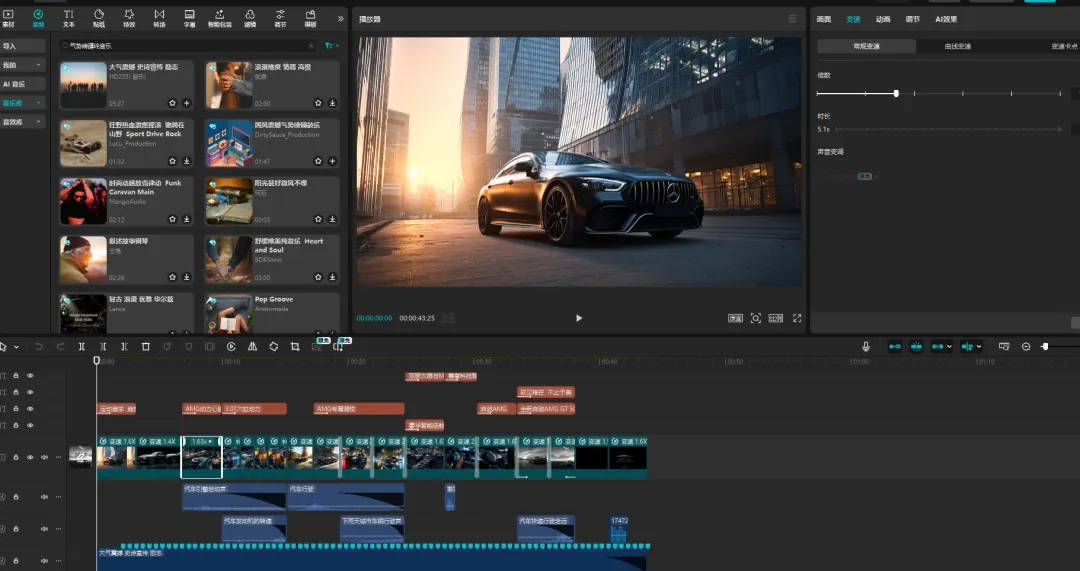Favorite the 大气震撼 史诗宣传 music track
1080x571 pixels.
point(173,103)
